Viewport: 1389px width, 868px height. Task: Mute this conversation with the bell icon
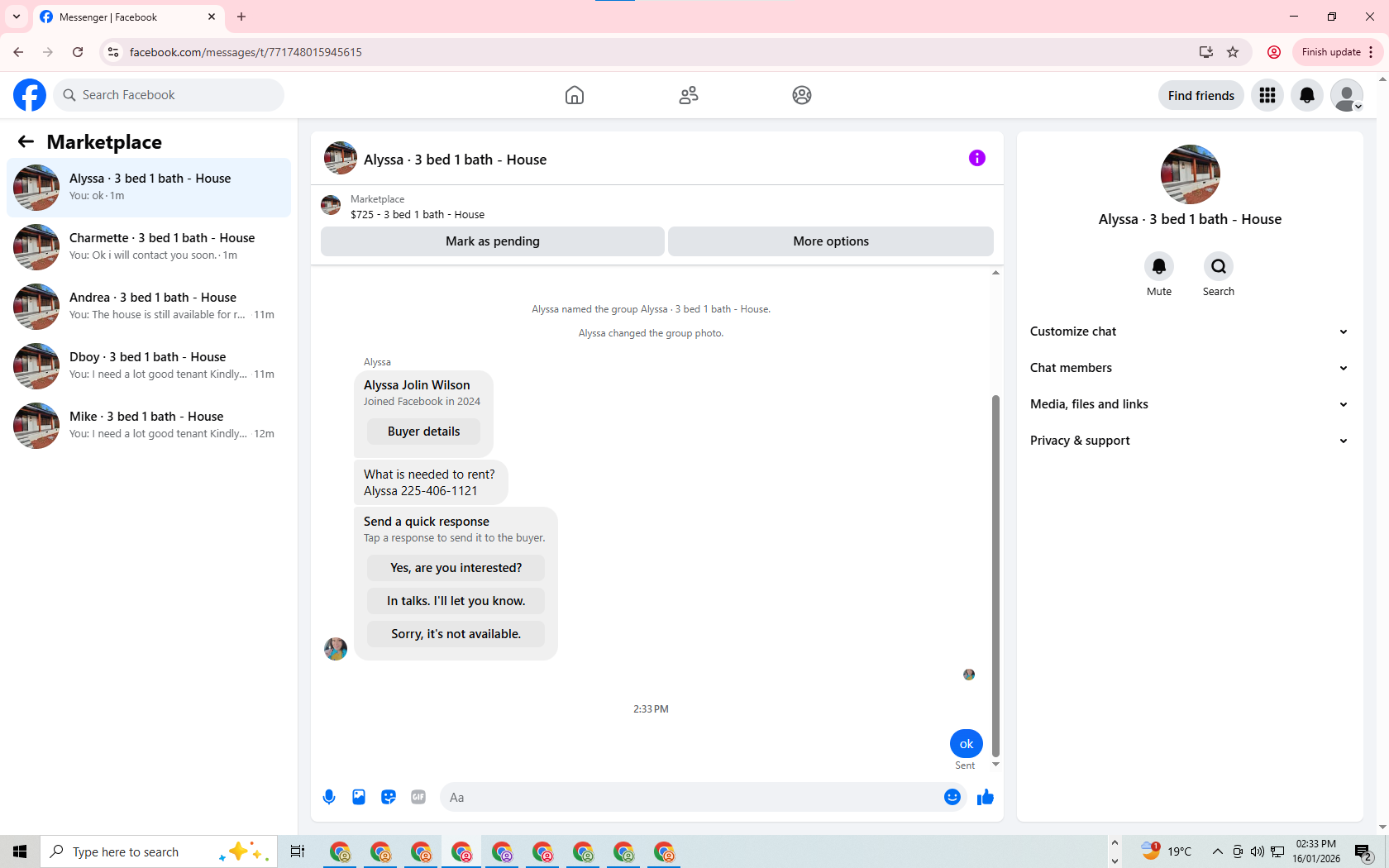click(x=1159, y=266)
